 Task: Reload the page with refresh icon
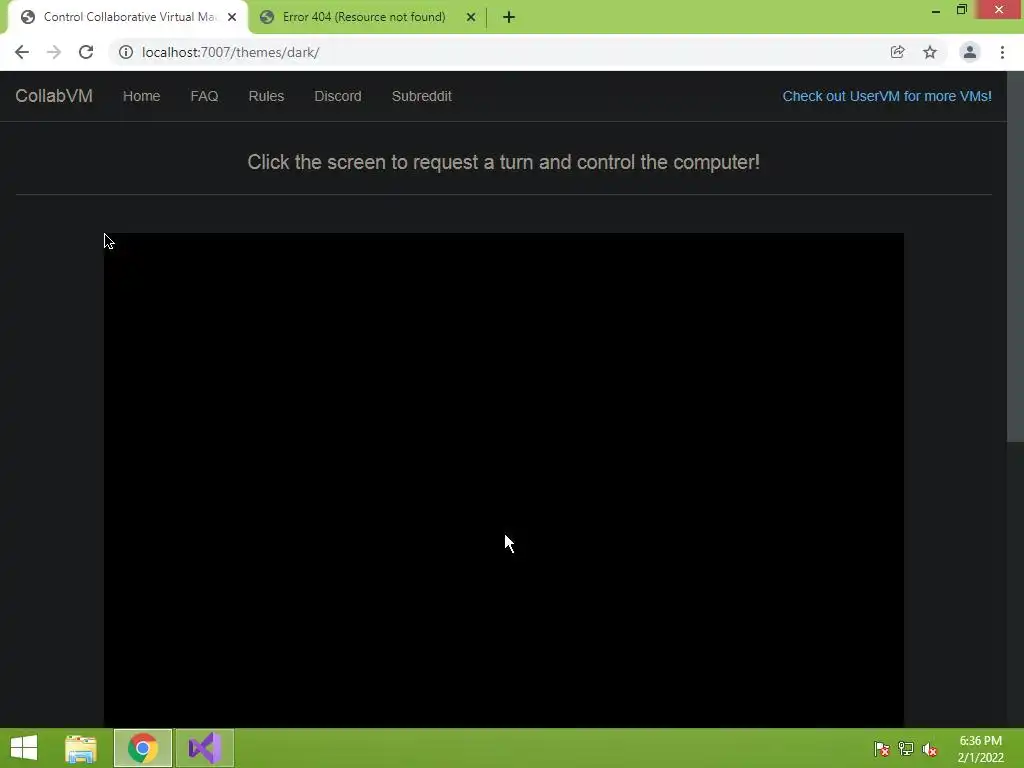86,52
